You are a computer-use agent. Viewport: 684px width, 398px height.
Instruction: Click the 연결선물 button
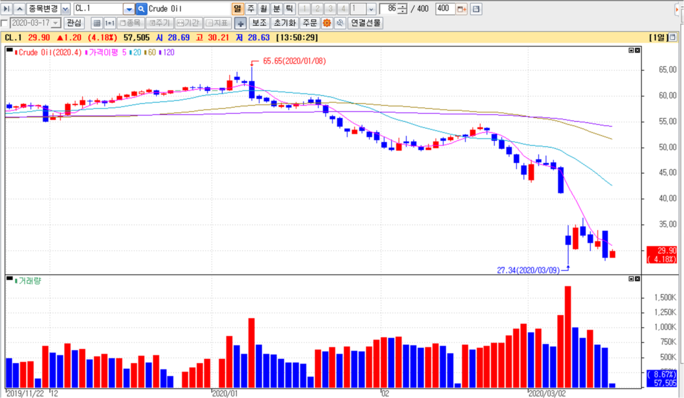click(366, 23)
